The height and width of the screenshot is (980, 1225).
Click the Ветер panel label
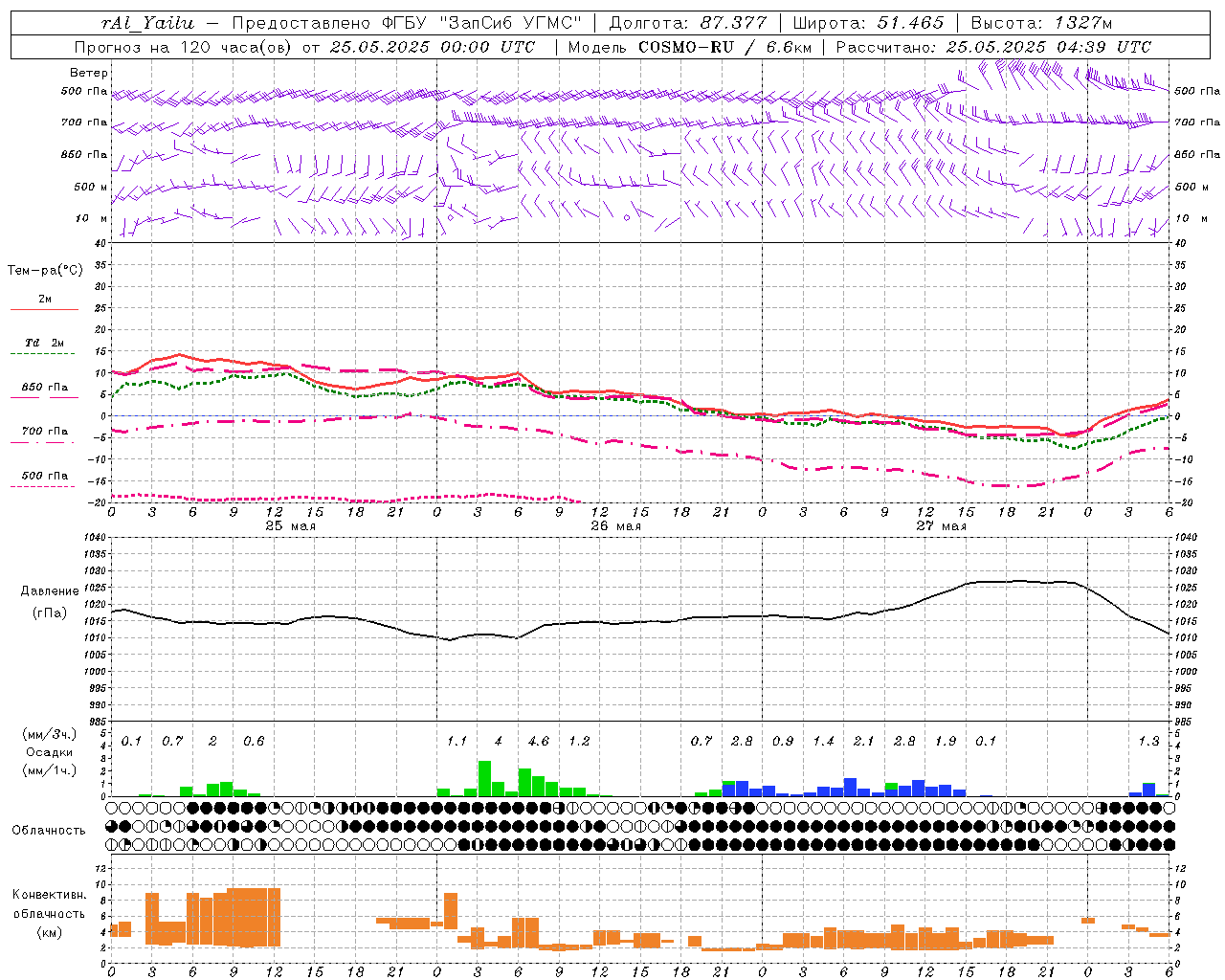(x=89, y=73)
